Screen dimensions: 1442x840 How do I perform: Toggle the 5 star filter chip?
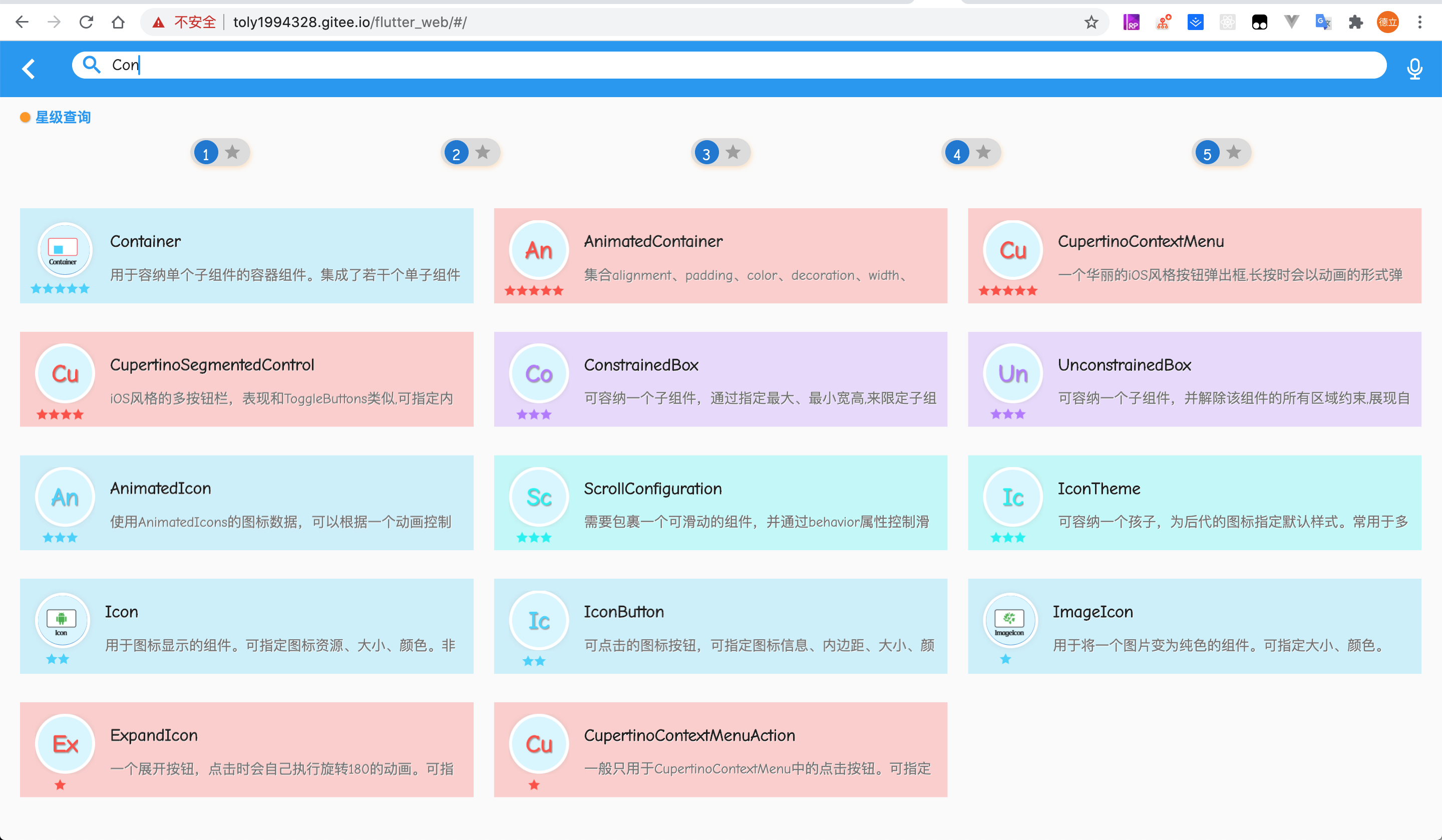[1221, 153]
